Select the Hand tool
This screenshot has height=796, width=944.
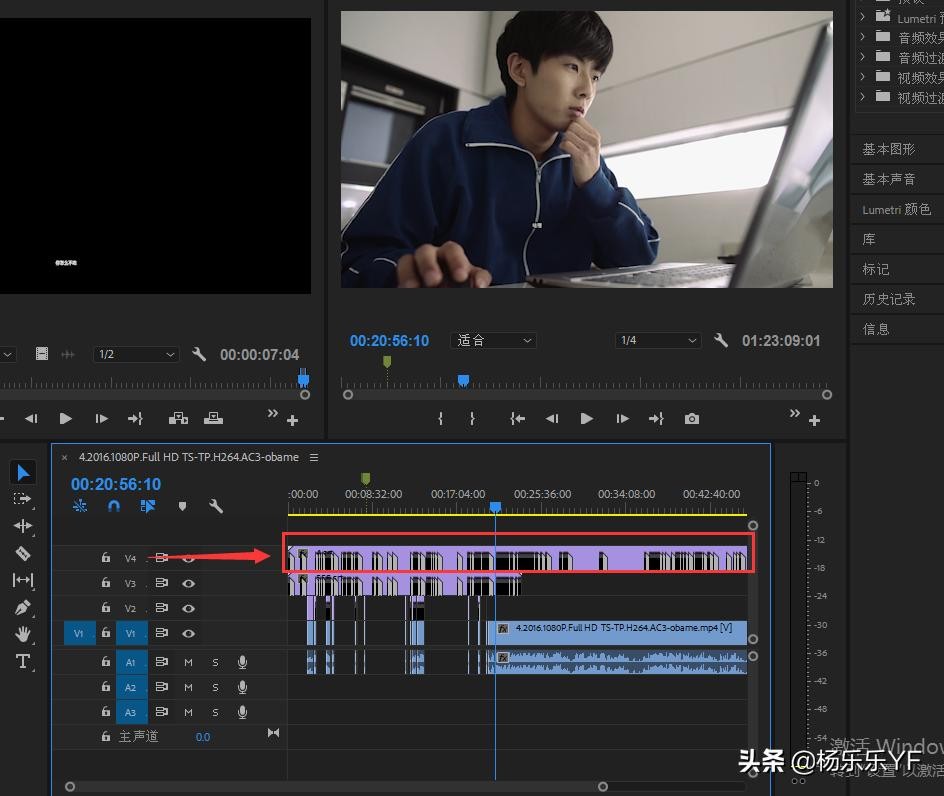[22, 634]
